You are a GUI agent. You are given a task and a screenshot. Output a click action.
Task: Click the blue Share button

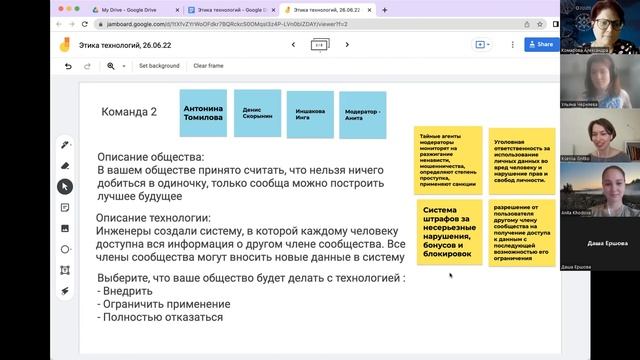(x=542, y=44)
